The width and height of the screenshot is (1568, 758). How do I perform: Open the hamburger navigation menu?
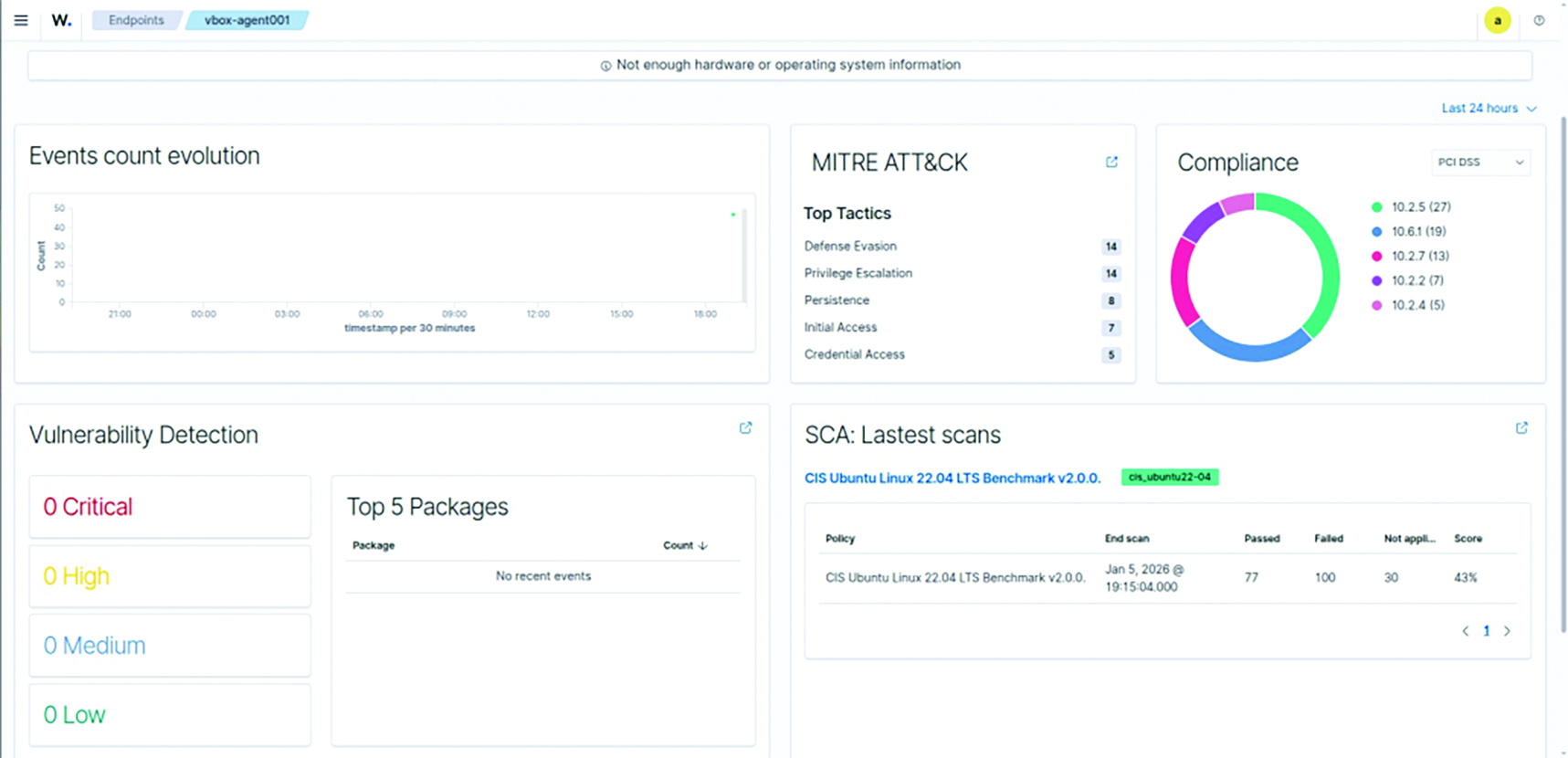pyautogui.click(x=21, y=20)
